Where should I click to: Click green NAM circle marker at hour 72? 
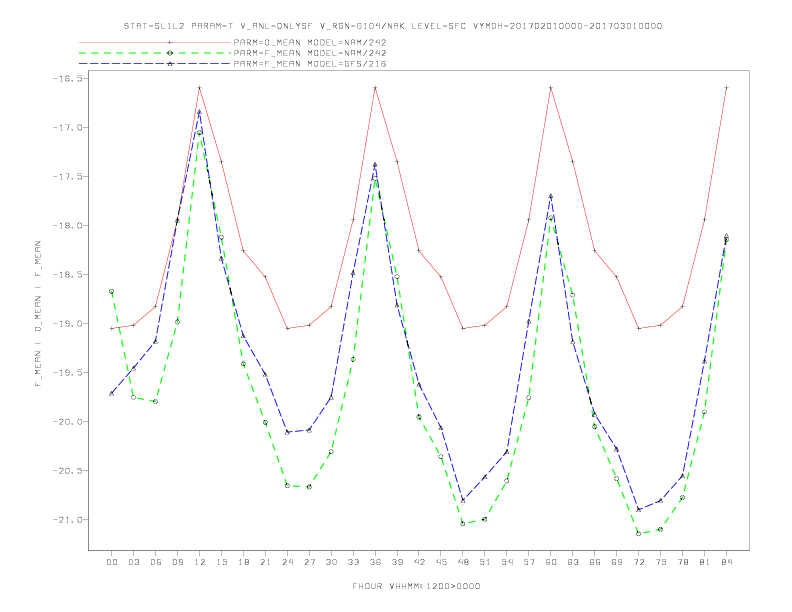pyautogui.click(x=638, y=533)
